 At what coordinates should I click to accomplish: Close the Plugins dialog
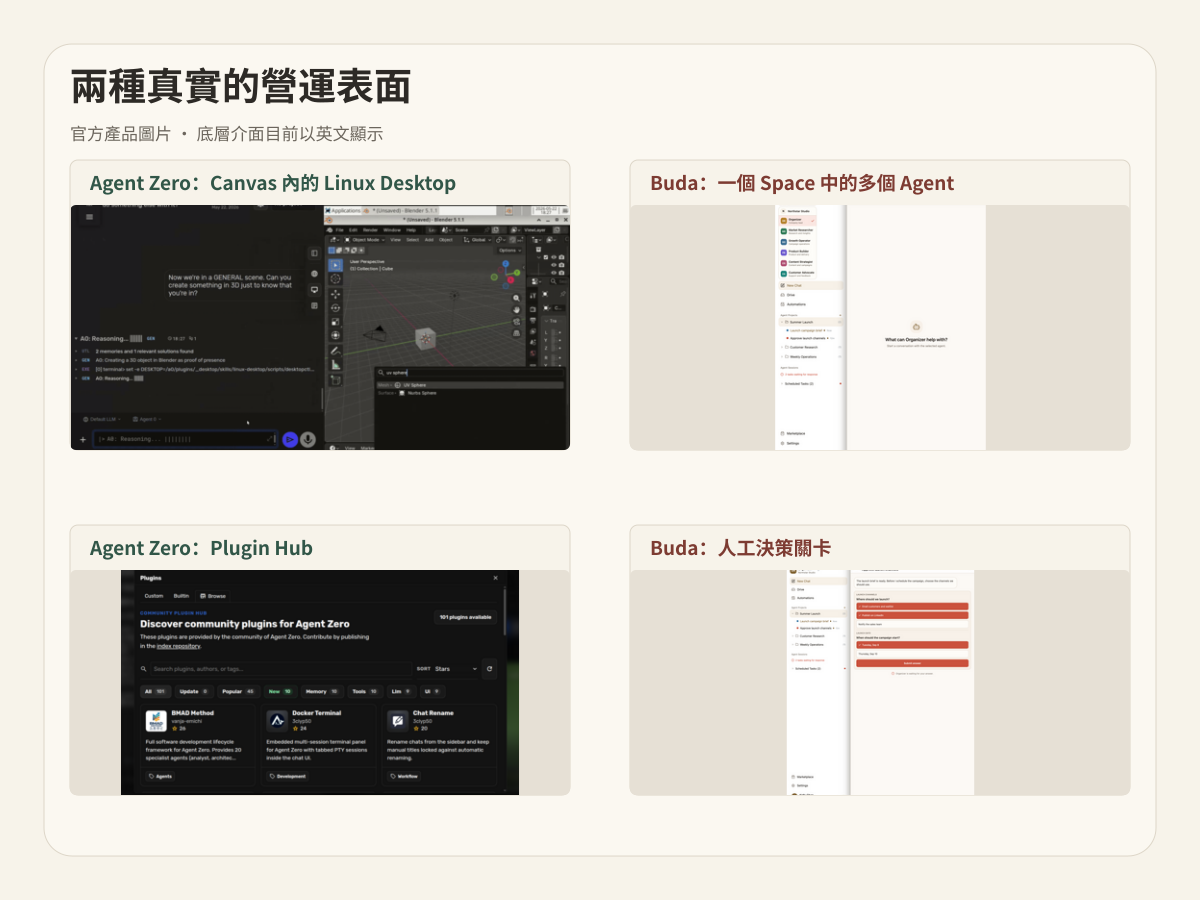(495, 578)
